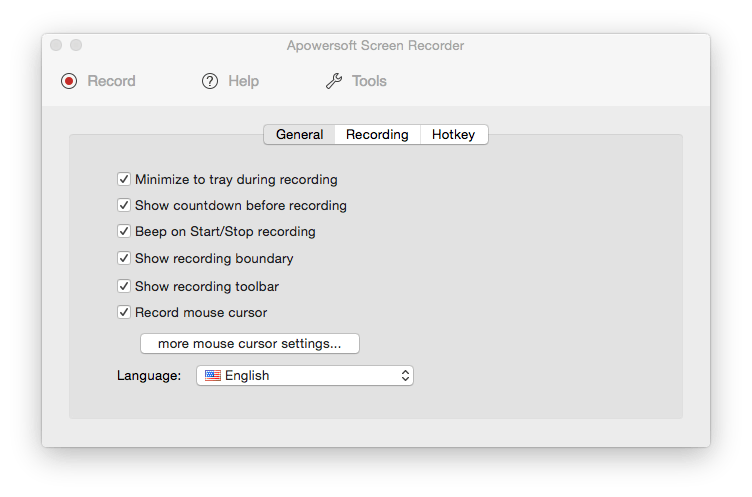Click the Apowersoft Screen Recorder title bar
Screen dimensions: 752x497
pyautogui.click(x=376, y=46)
